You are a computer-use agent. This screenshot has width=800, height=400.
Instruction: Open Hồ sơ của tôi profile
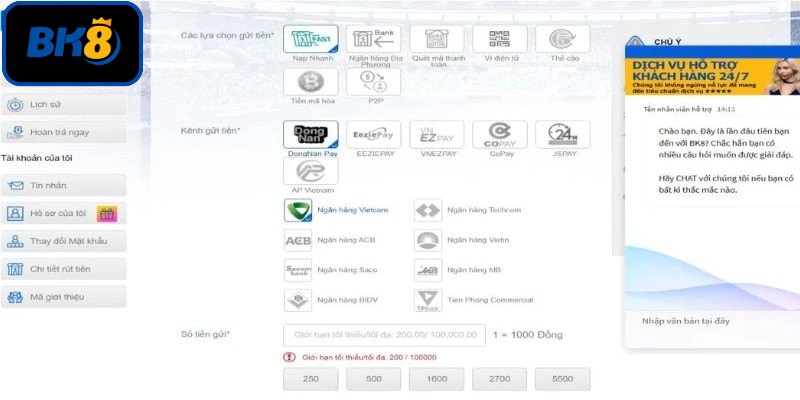(64, 213)
